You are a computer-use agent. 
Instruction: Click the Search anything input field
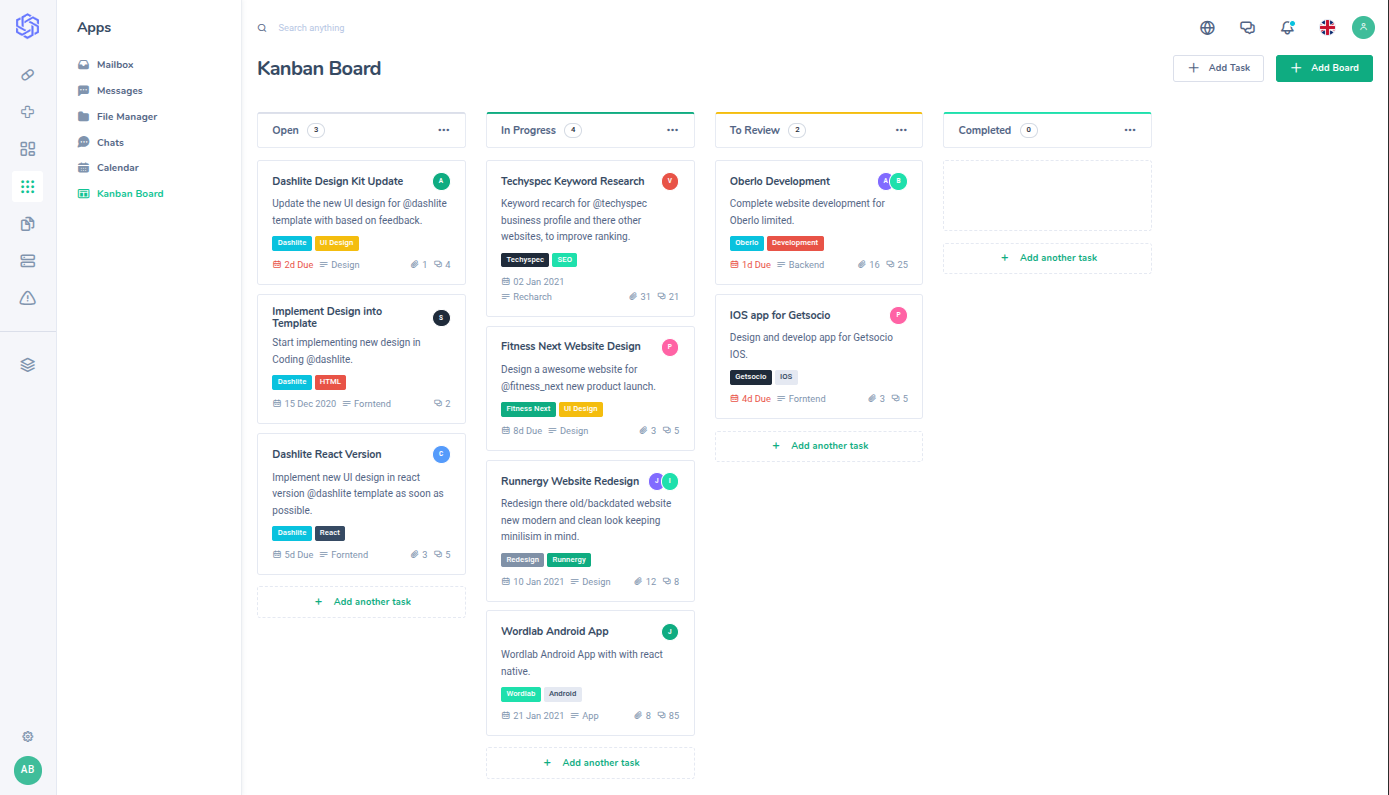(400, 28)
